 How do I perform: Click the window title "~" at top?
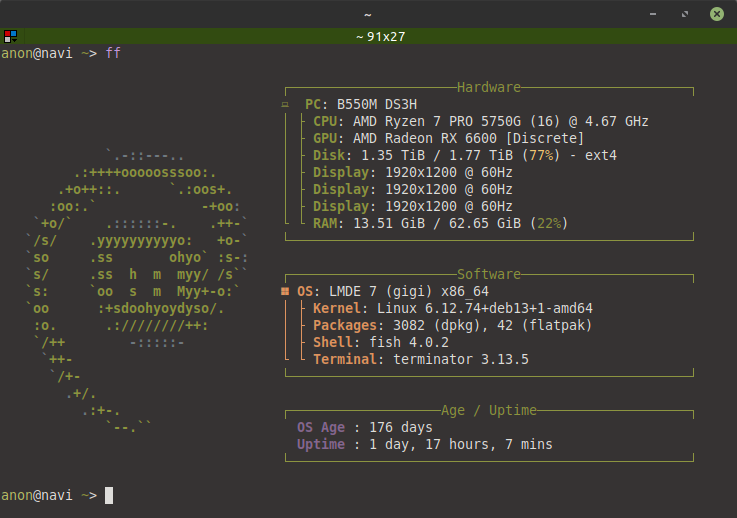[x=368, y=15]
